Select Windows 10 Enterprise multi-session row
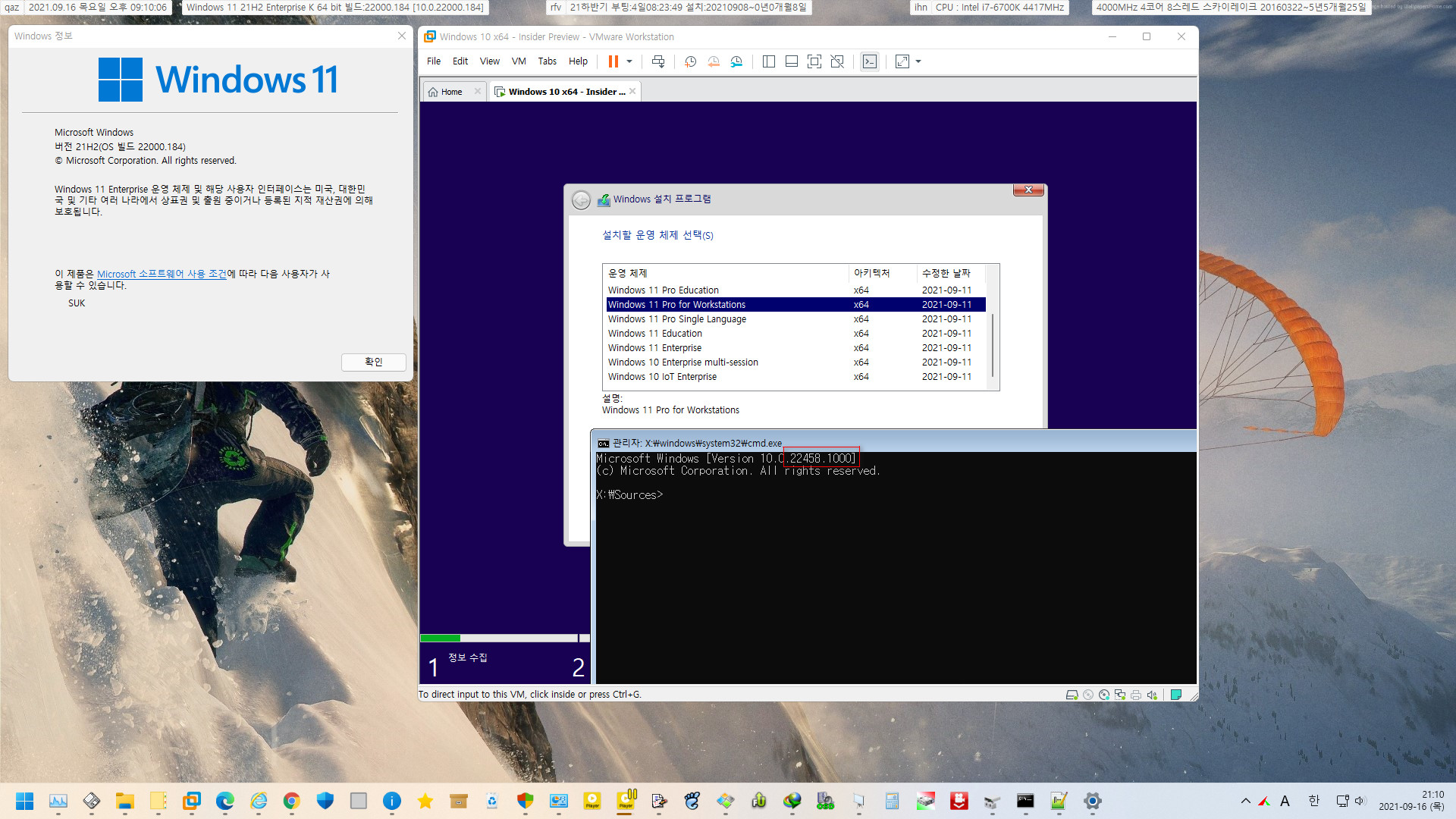The height and width of the screenshot is (819, 1456). [x=795, y=362]
